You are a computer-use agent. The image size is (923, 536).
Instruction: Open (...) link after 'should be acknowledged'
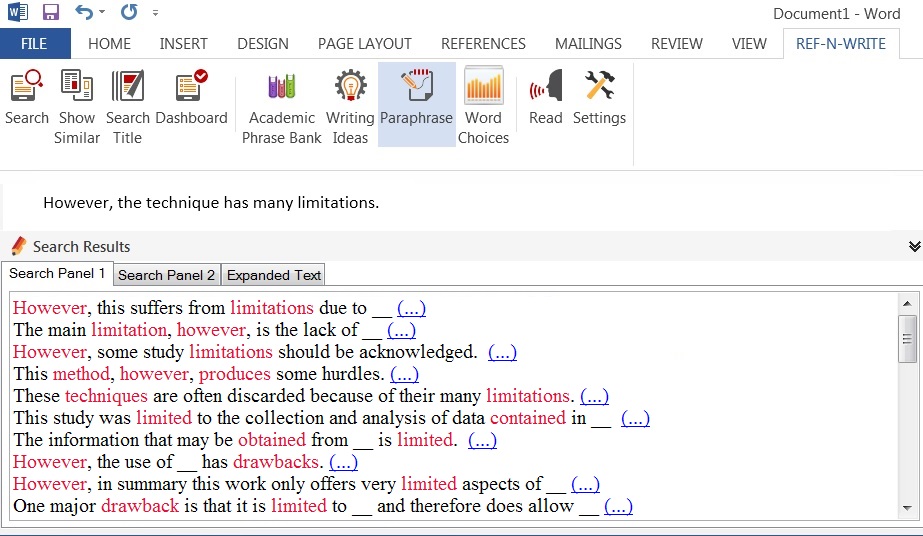502,352
